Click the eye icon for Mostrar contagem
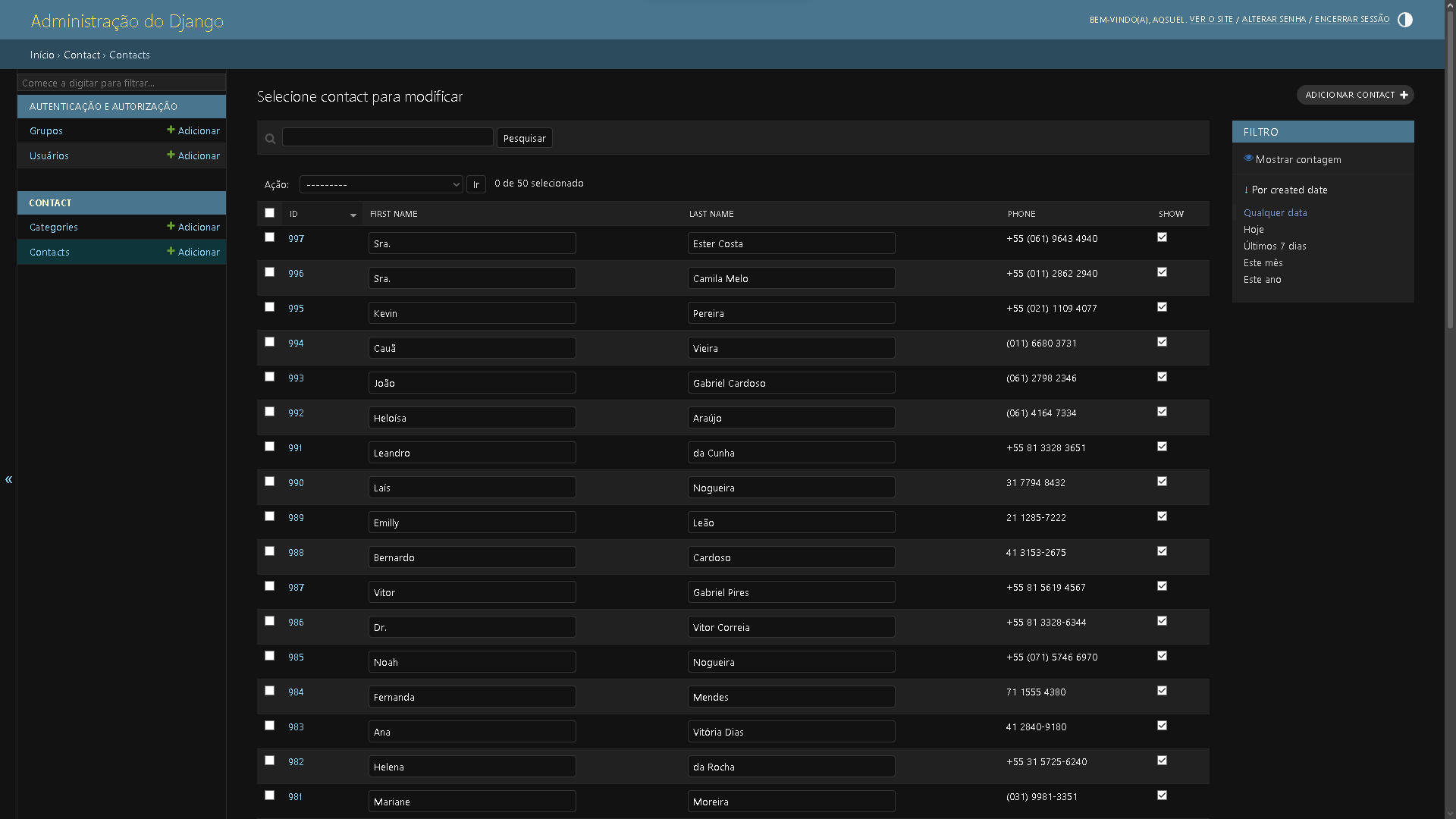Image resolution: width=1456 pixels, height=819 pixels. [1248, 158]
